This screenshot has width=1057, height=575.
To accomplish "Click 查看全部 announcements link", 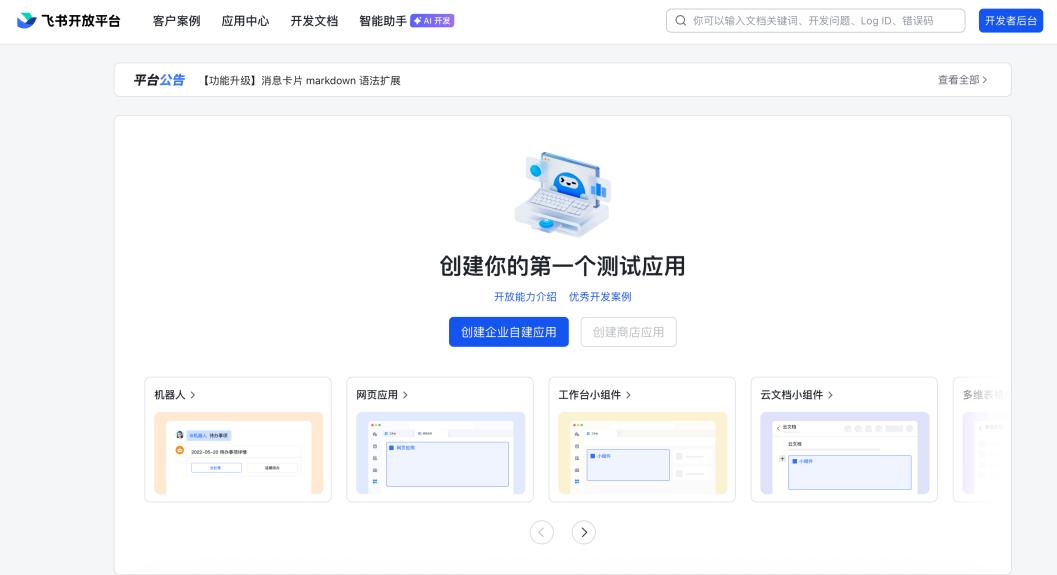I will click(x=962, y=80).
